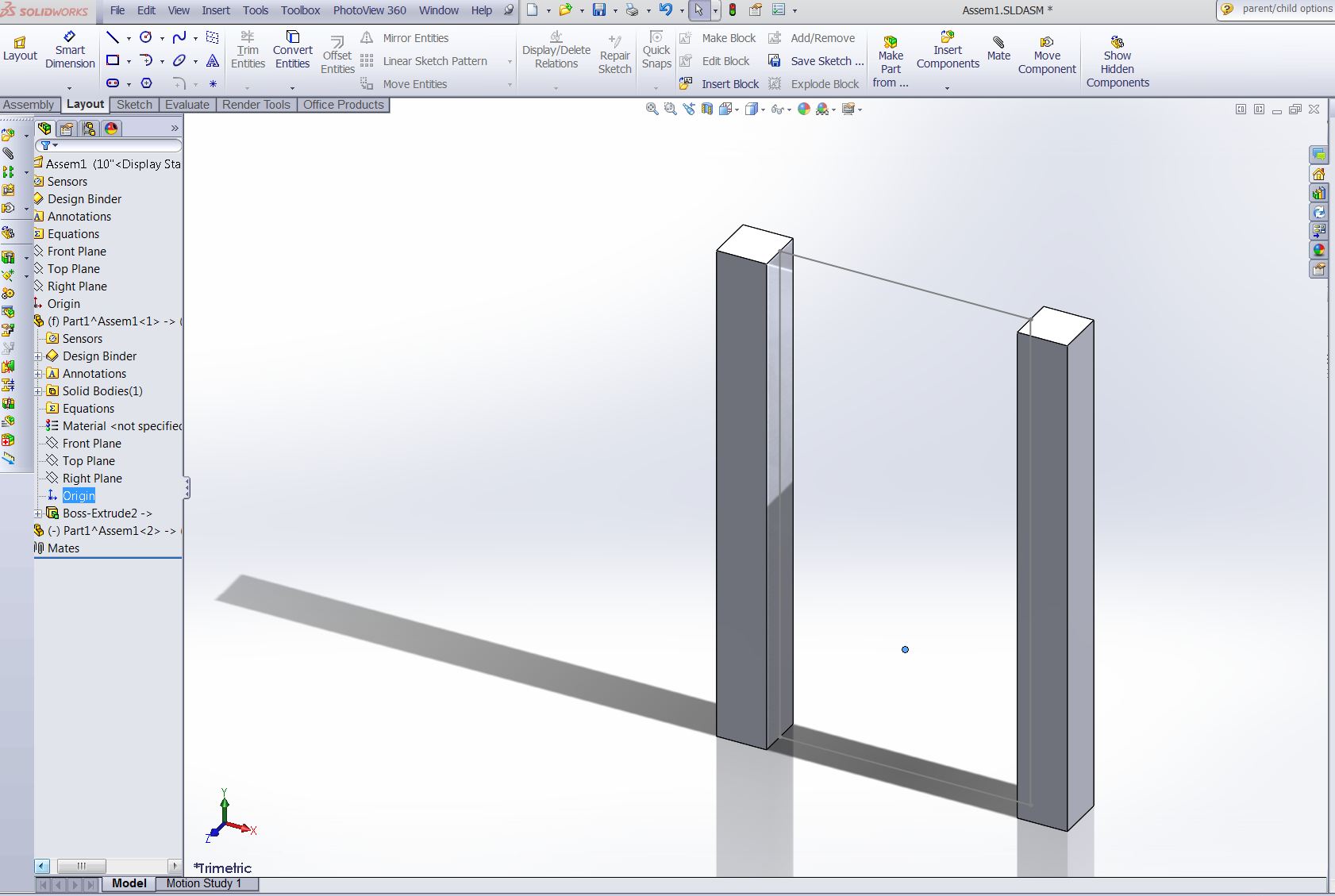Switch to the Motion Study 1 tab
1335x896 pixels.
tap(204, 883)
